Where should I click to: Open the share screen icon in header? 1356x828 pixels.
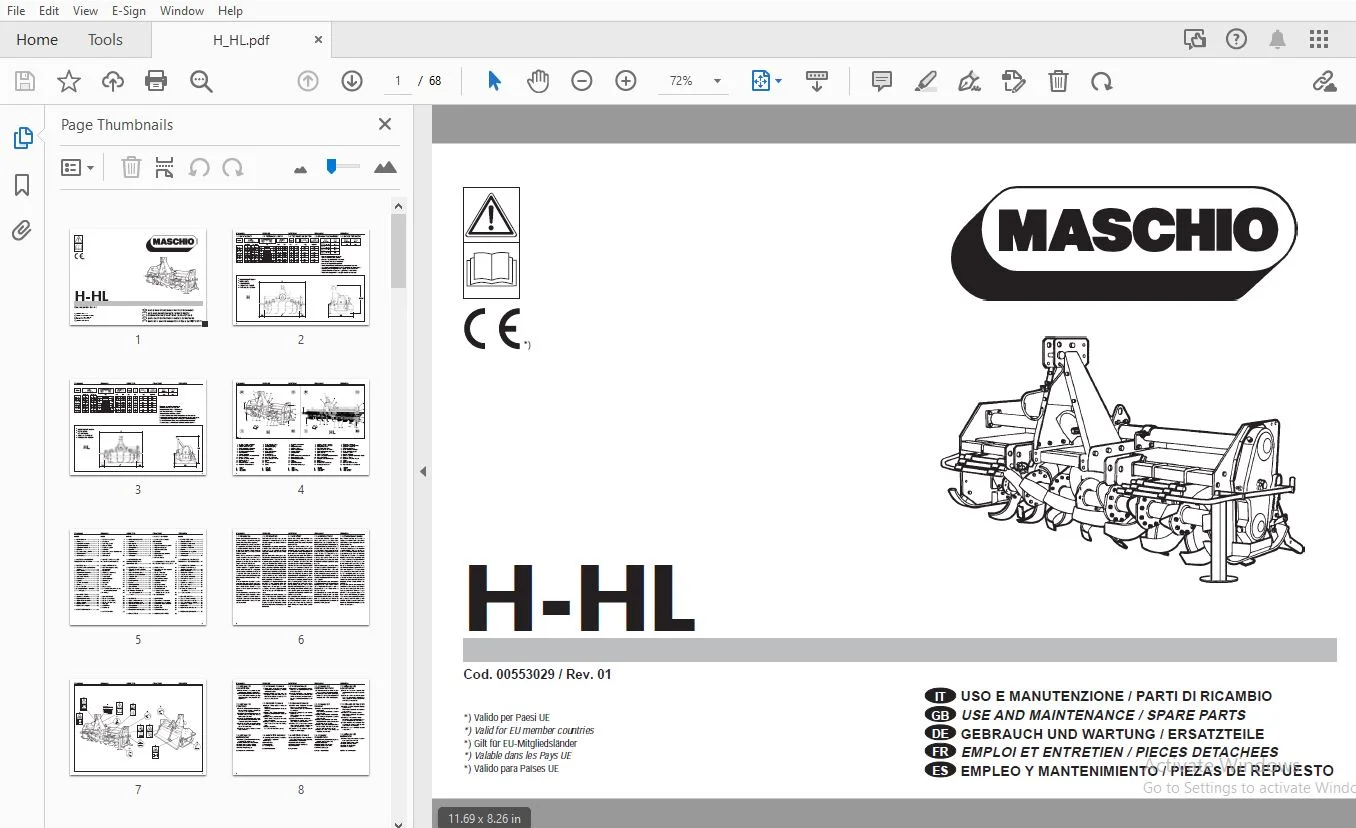pyautogui.click(x=1195, y=40)
